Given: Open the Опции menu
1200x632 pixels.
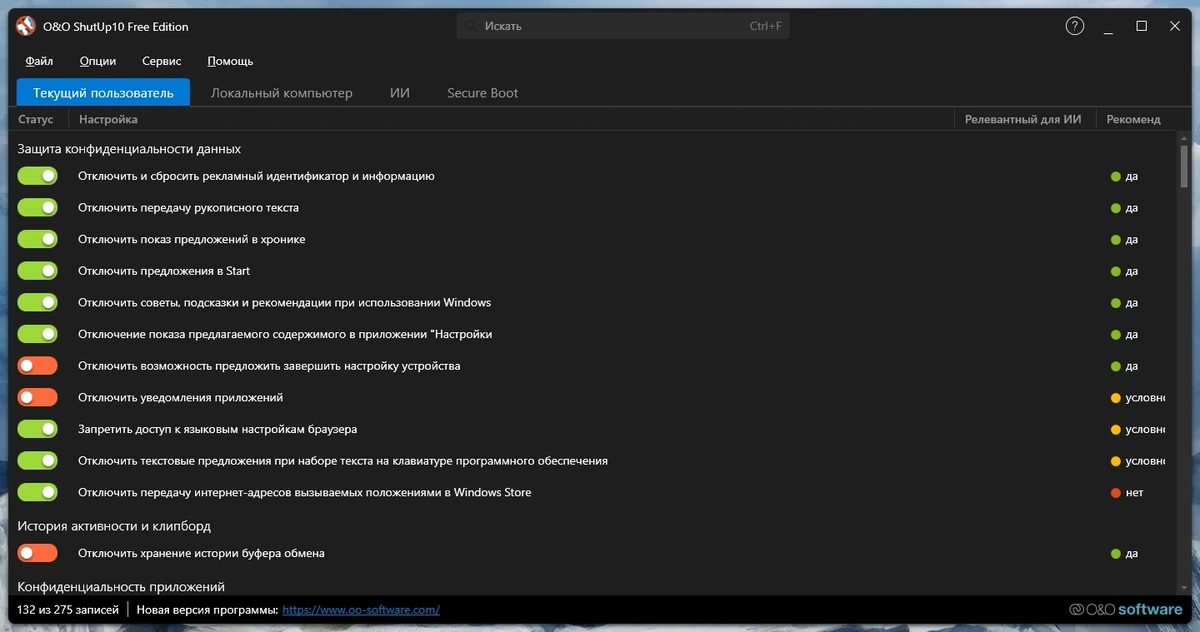Looking at the screenshot, I should click(98, 61).
